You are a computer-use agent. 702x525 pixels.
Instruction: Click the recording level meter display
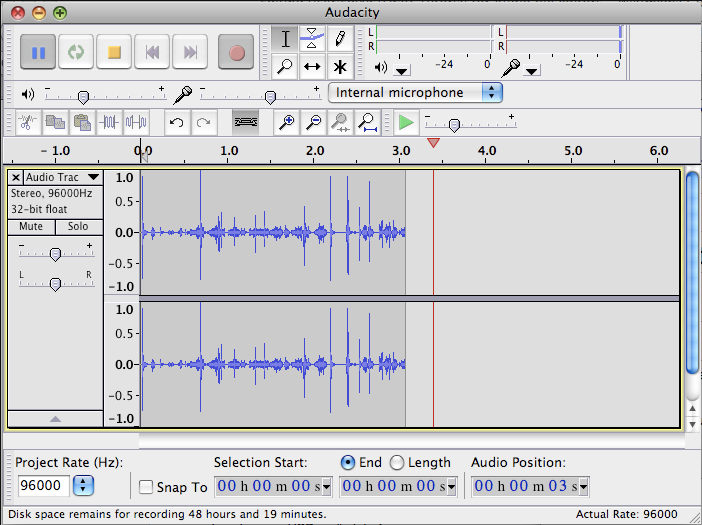point(563,39)
